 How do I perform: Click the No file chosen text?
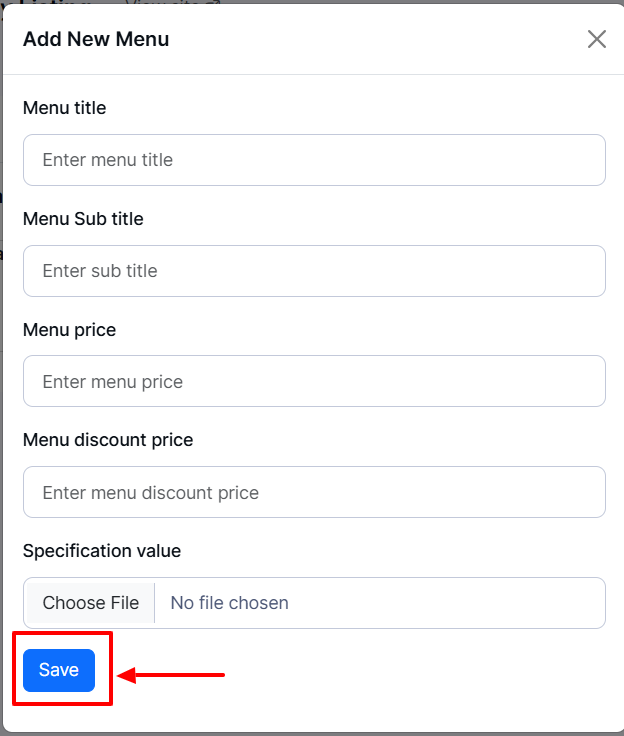point(229,603)
